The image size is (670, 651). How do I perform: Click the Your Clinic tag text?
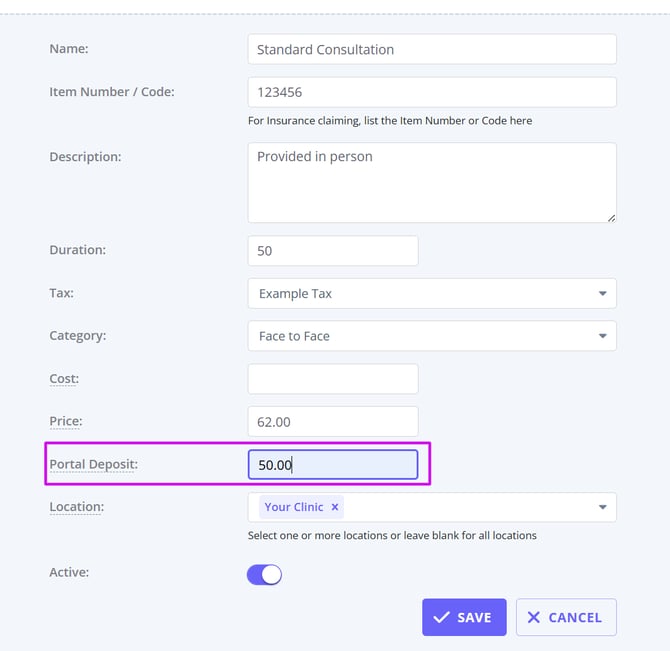coord(294,507)
